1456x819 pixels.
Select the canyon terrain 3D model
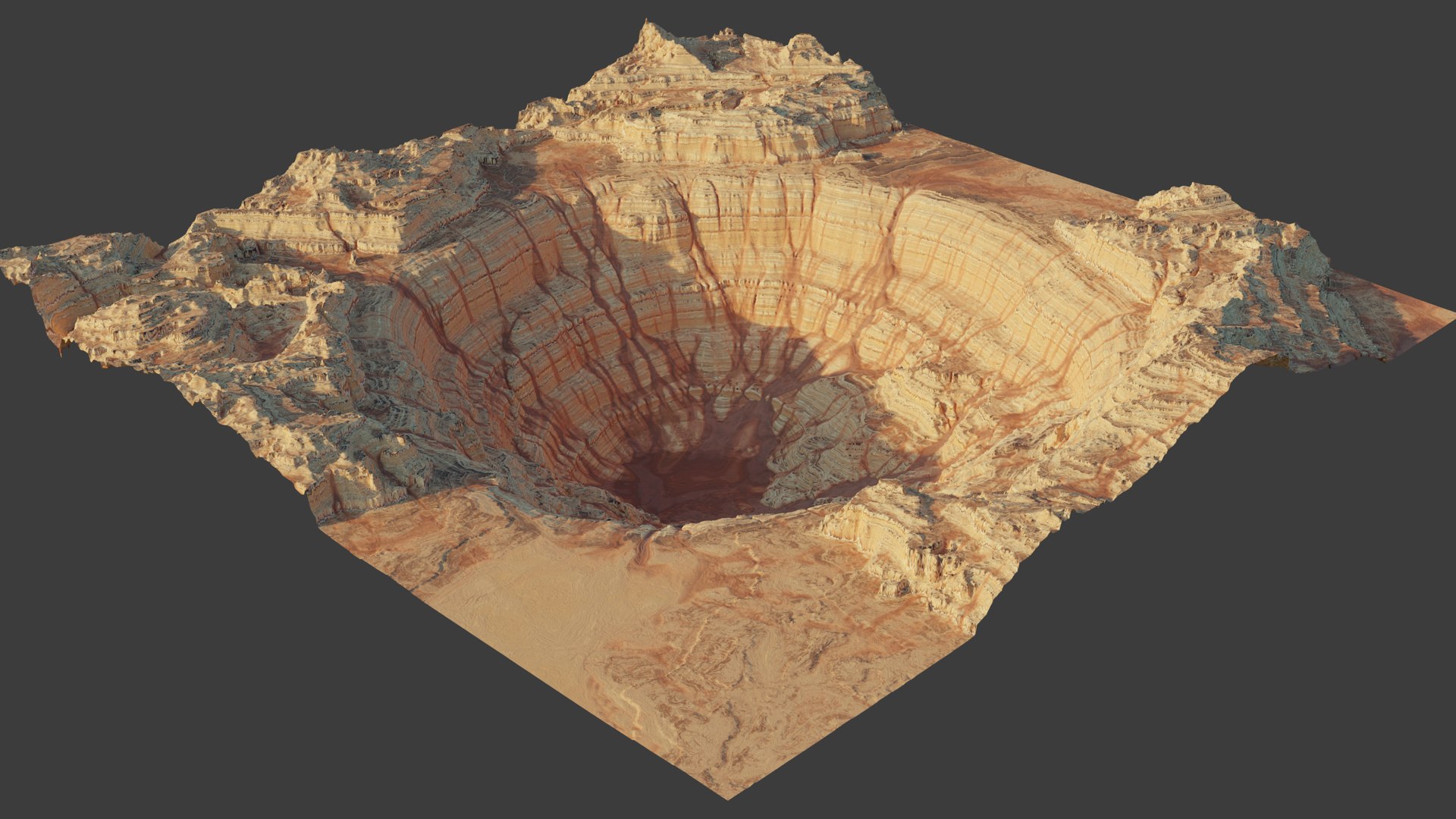pos(728,409)
